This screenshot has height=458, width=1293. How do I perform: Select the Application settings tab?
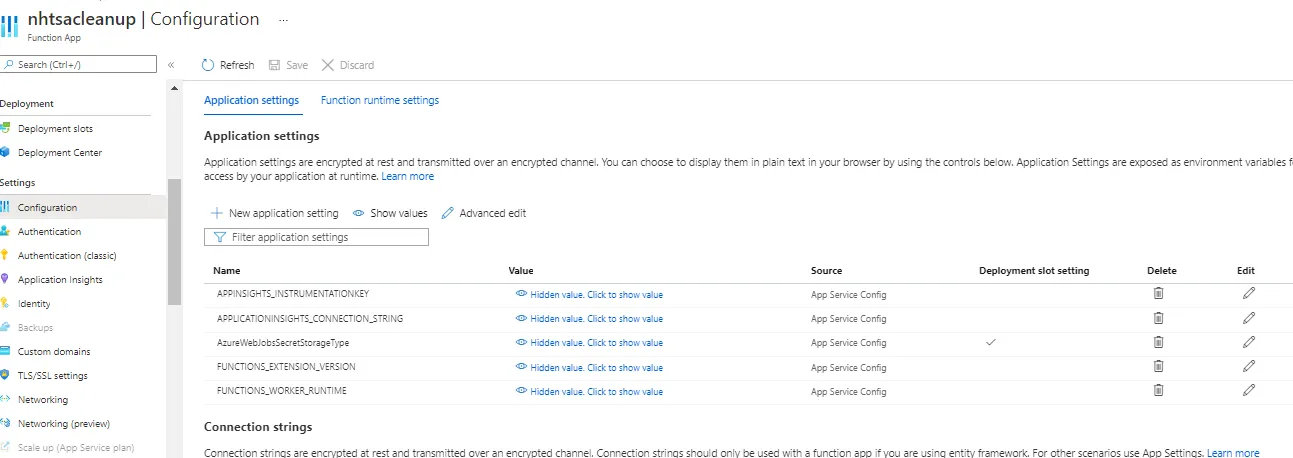pos(251,100)
